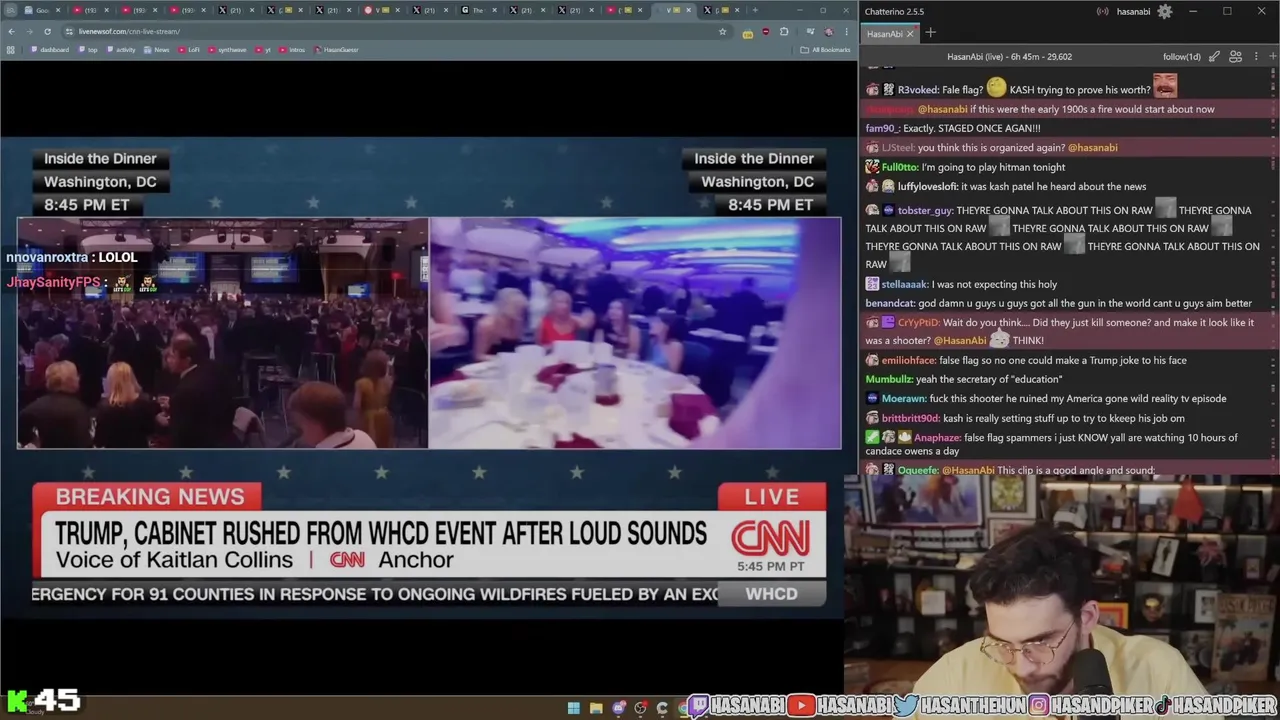Click the follow(1d) button in Chatterino
This screenshot has width=1280, height=720.
(x=1181, y=57)
